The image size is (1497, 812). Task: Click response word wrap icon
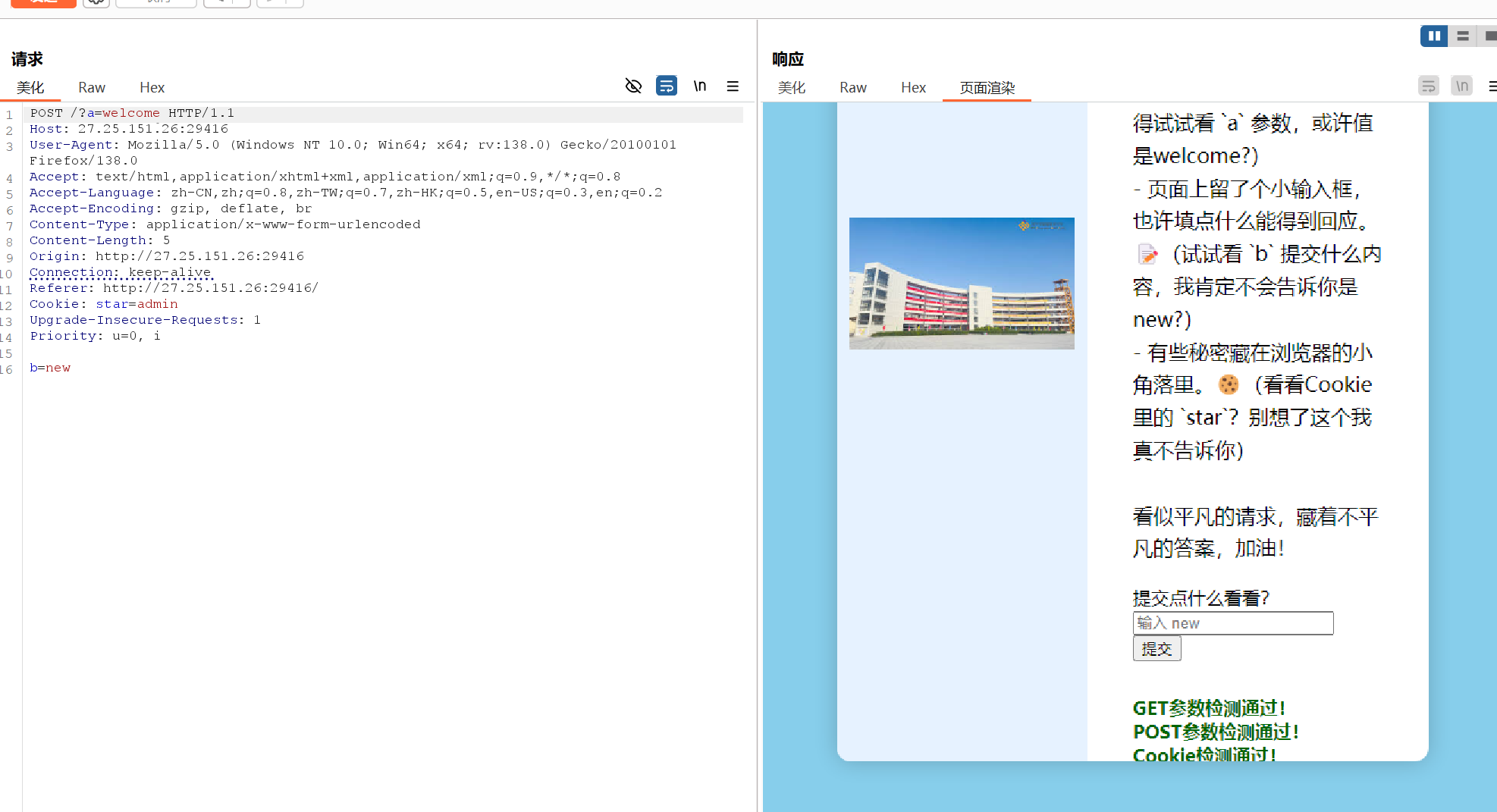pos(1428,86)
